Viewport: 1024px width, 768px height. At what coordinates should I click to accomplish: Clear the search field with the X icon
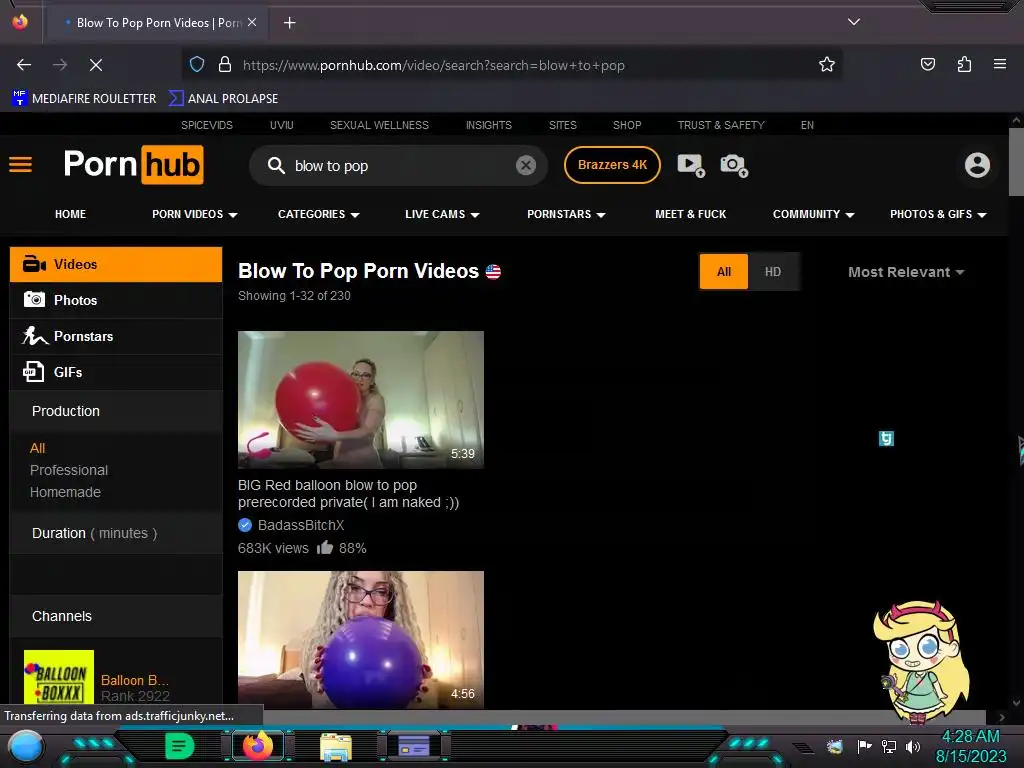[526, 165]
